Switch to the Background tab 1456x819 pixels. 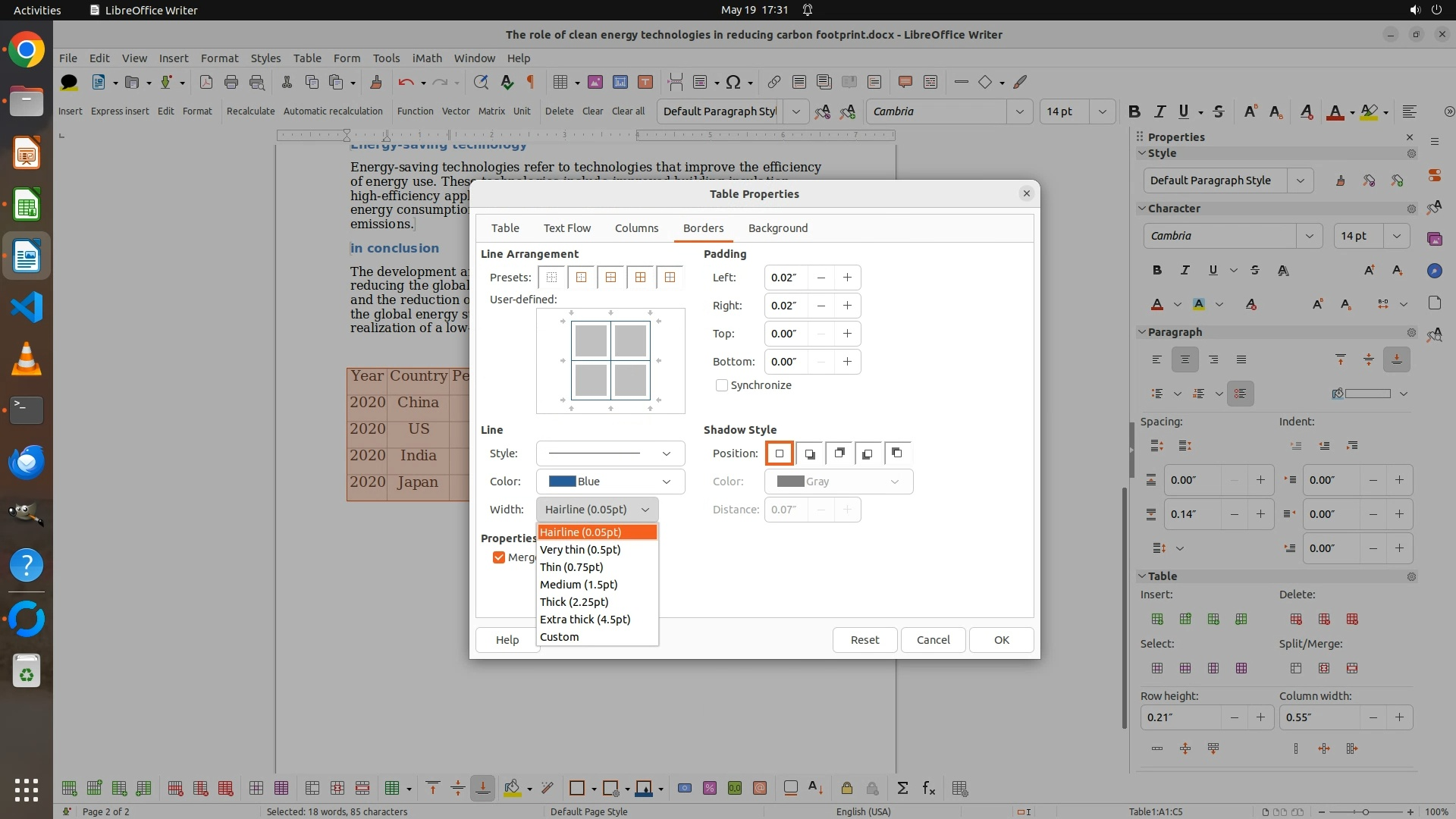(x=777, y=228)
